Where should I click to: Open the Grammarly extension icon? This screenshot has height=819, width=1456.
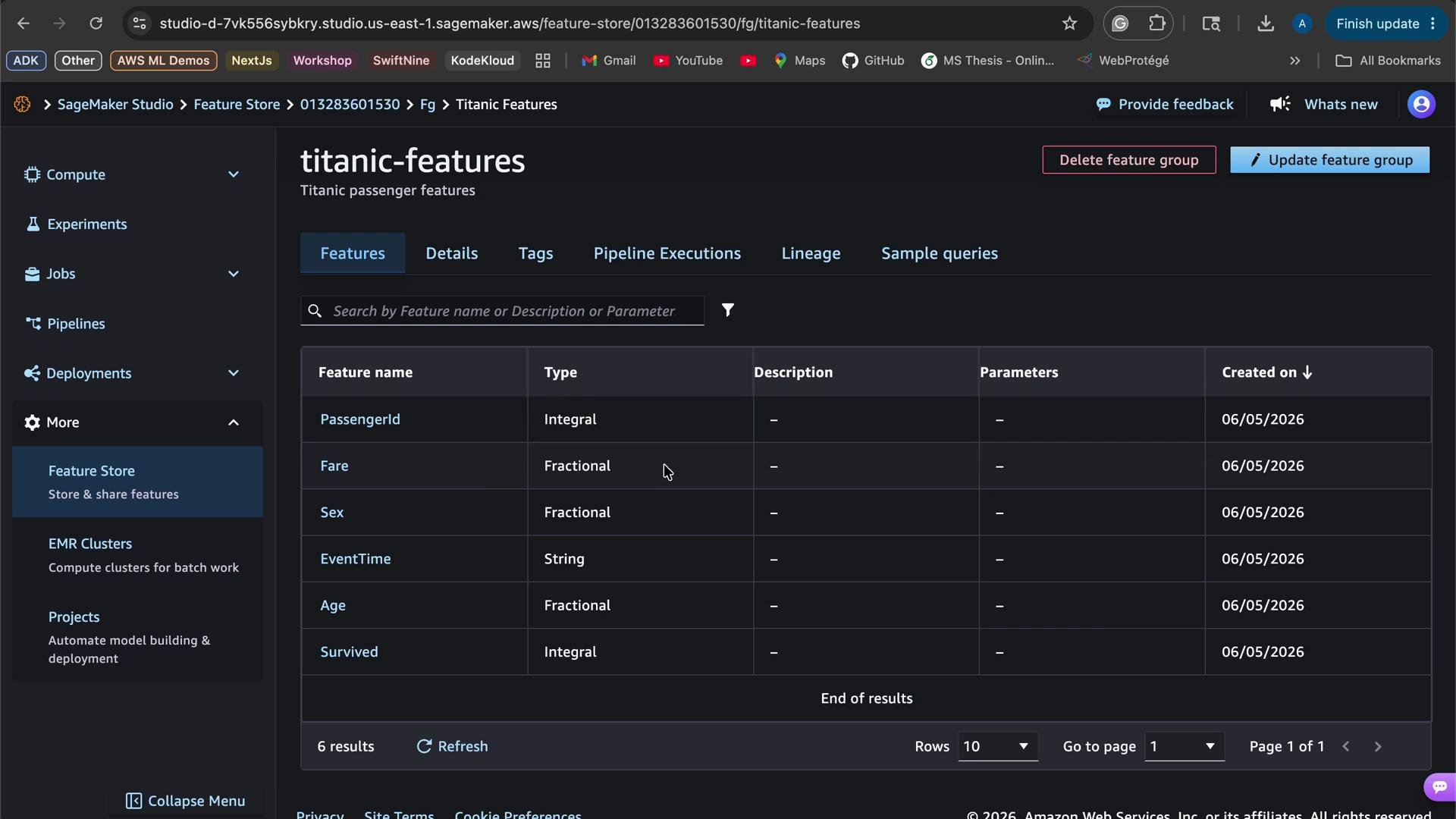point(1120,24)
